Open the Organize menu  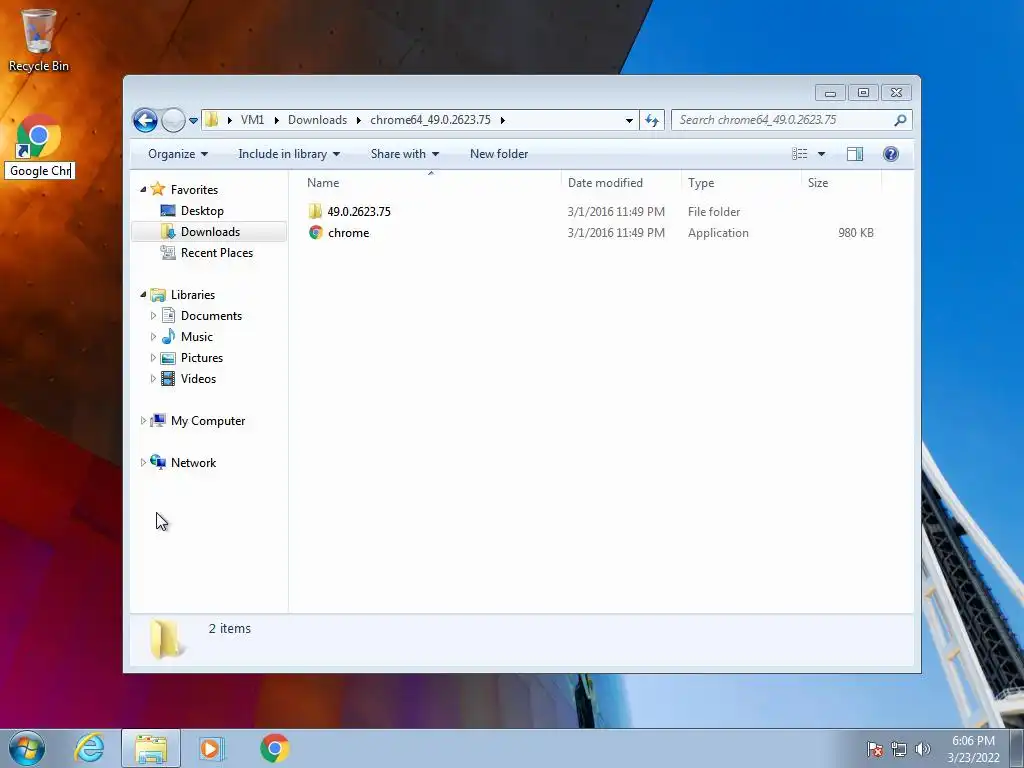[178, 154]
